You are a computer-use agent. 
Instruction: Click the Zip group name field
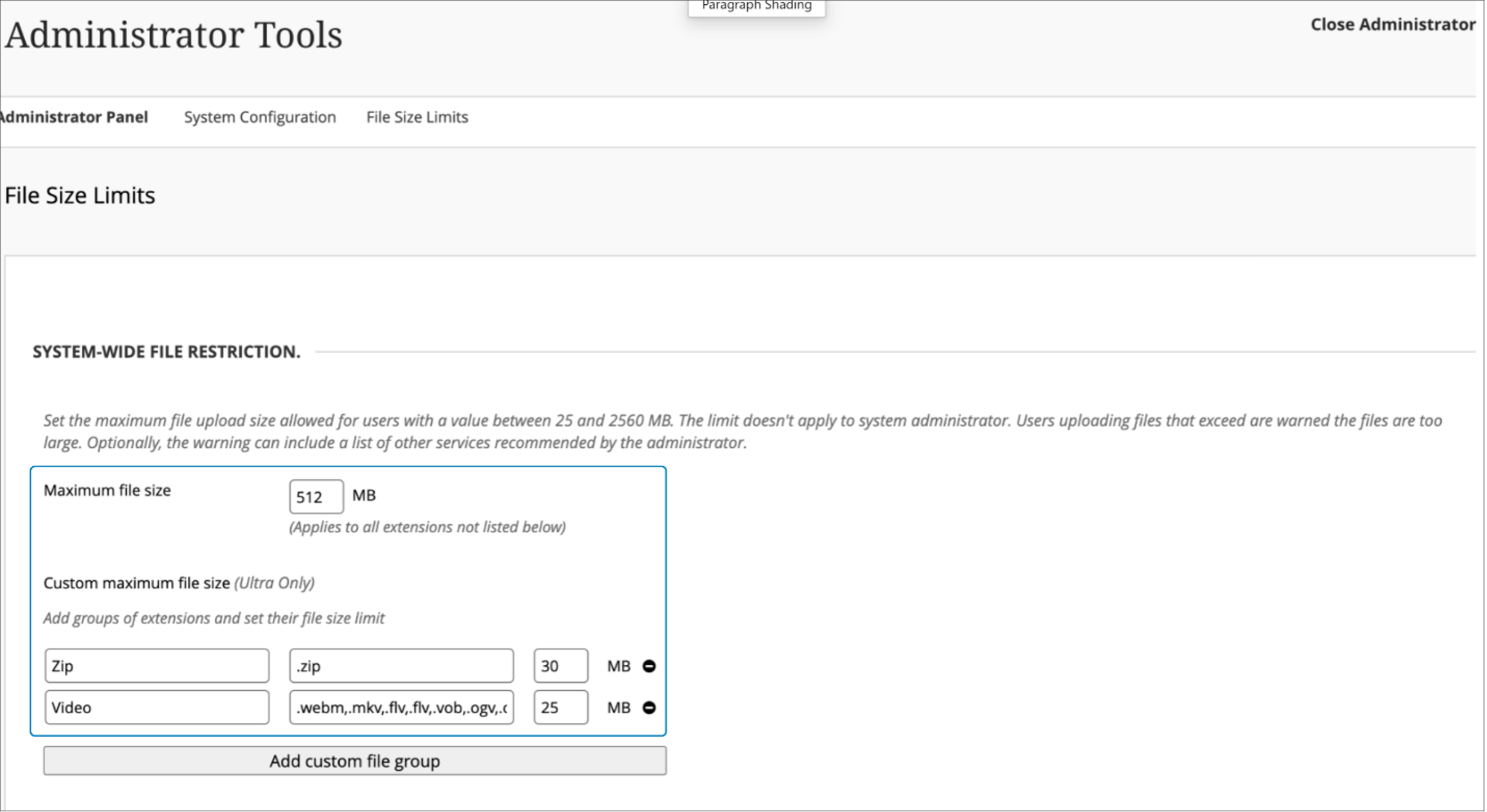click(156, 666)
